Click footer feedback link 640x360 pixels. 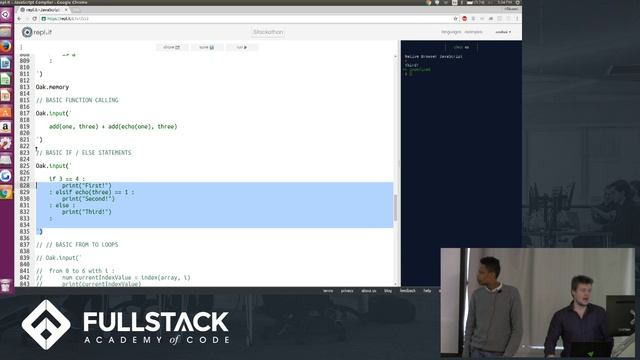[407, 291]
